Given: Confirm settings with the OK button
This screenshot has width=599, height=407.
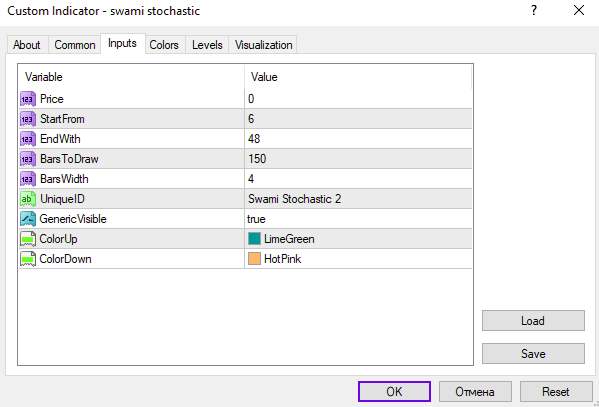Looking at the screenshot, I should [394, 392].
